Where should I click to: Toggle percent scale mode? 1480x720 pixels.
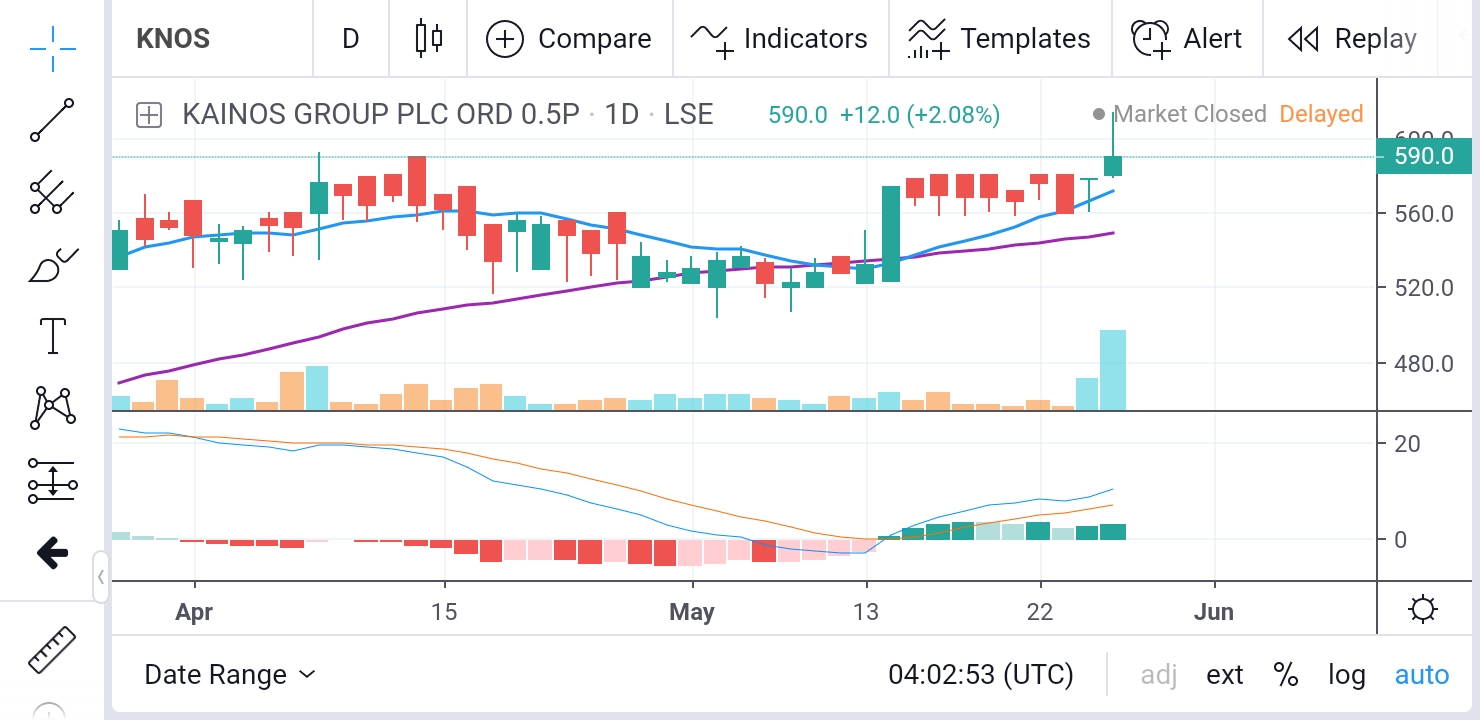click(x=1285, y=675)
